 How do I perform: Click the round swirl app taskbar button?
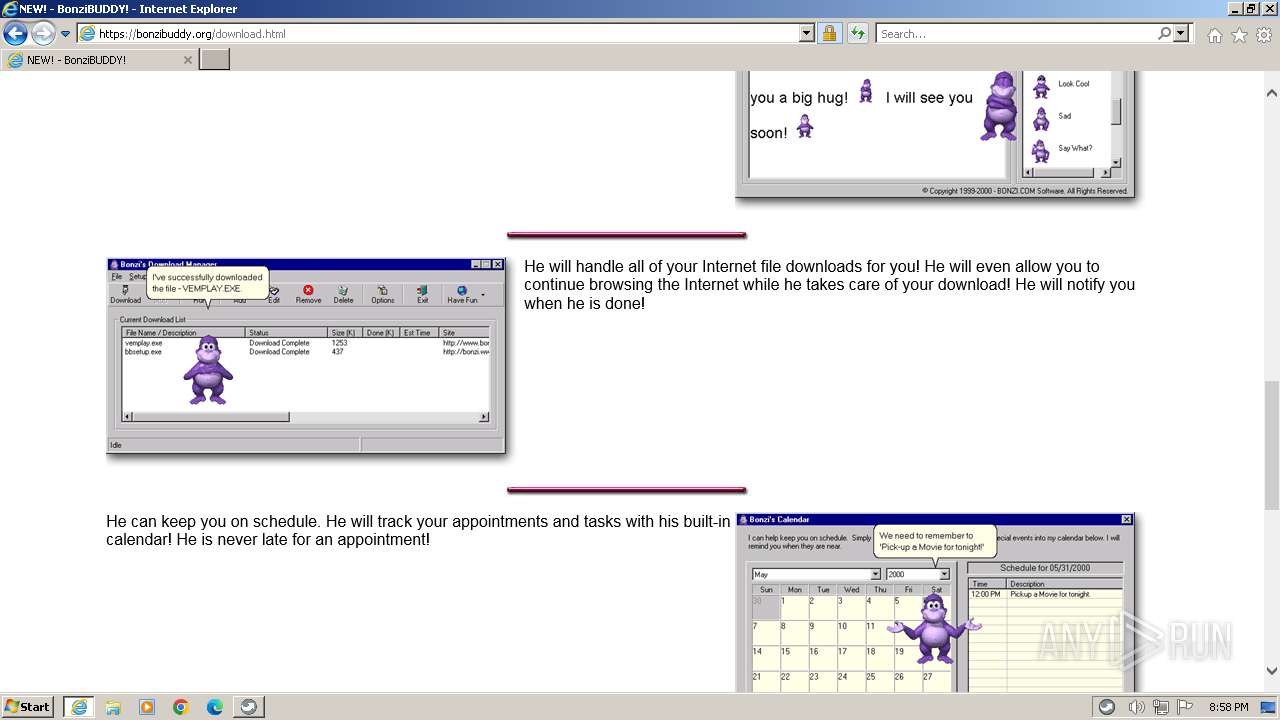click(248, 706)
